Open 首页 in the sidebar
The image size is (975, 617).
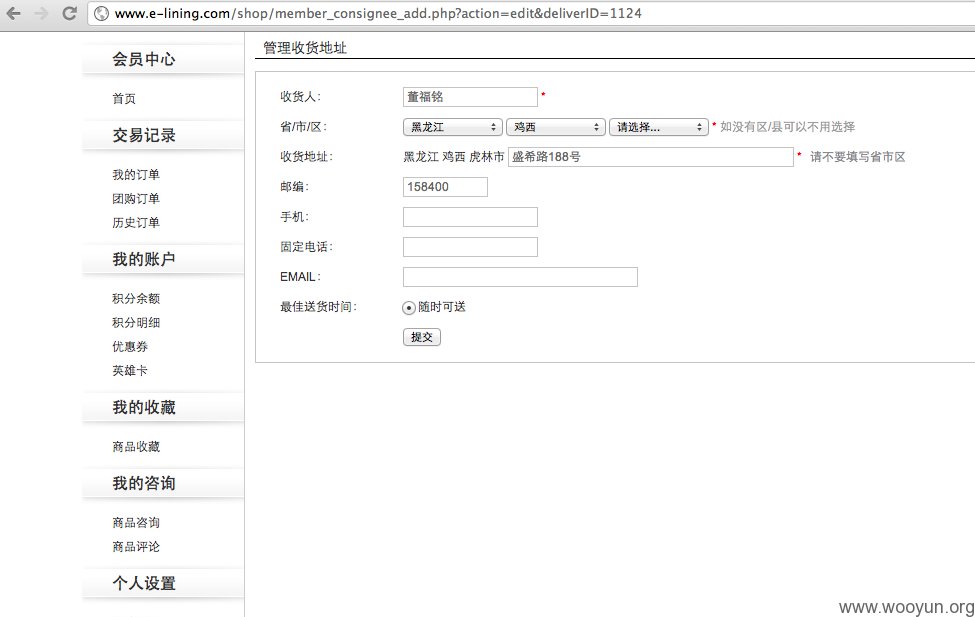(x=124, y=98)
